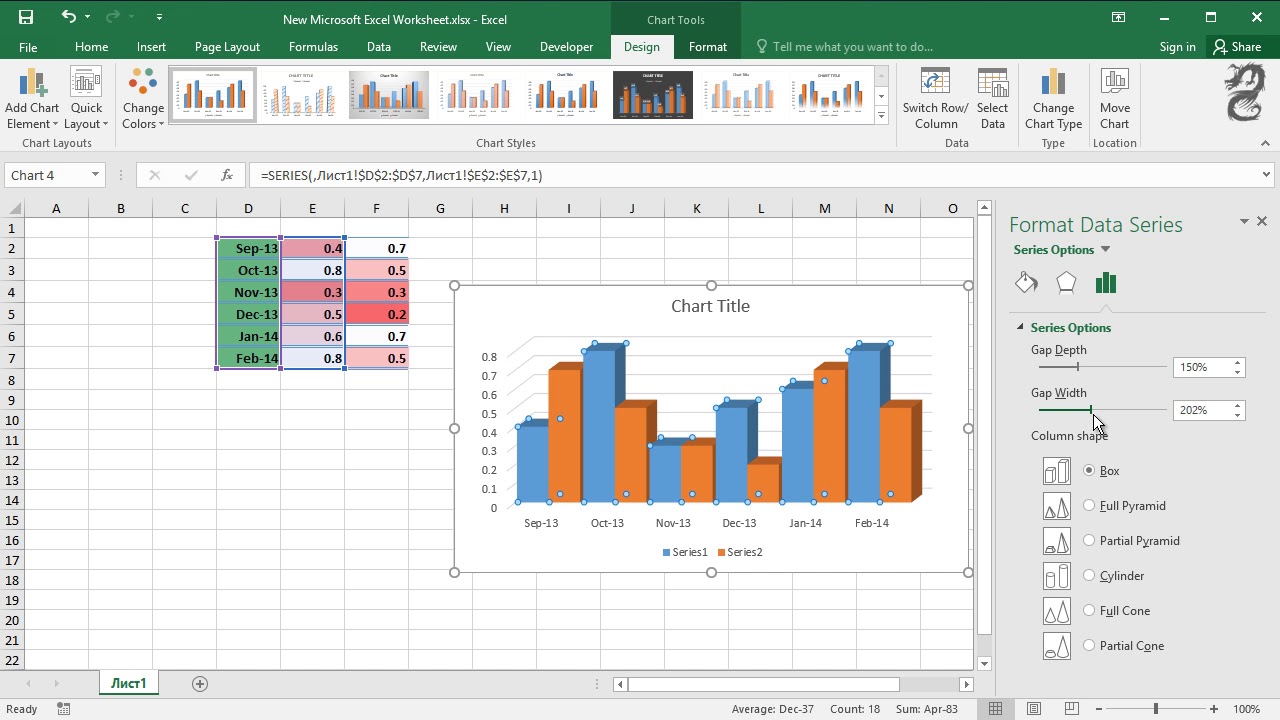Viewport: 1280px width, 720px height.
Task: Switch to Page Layout view icon
Action: [x=1034, y=709]
